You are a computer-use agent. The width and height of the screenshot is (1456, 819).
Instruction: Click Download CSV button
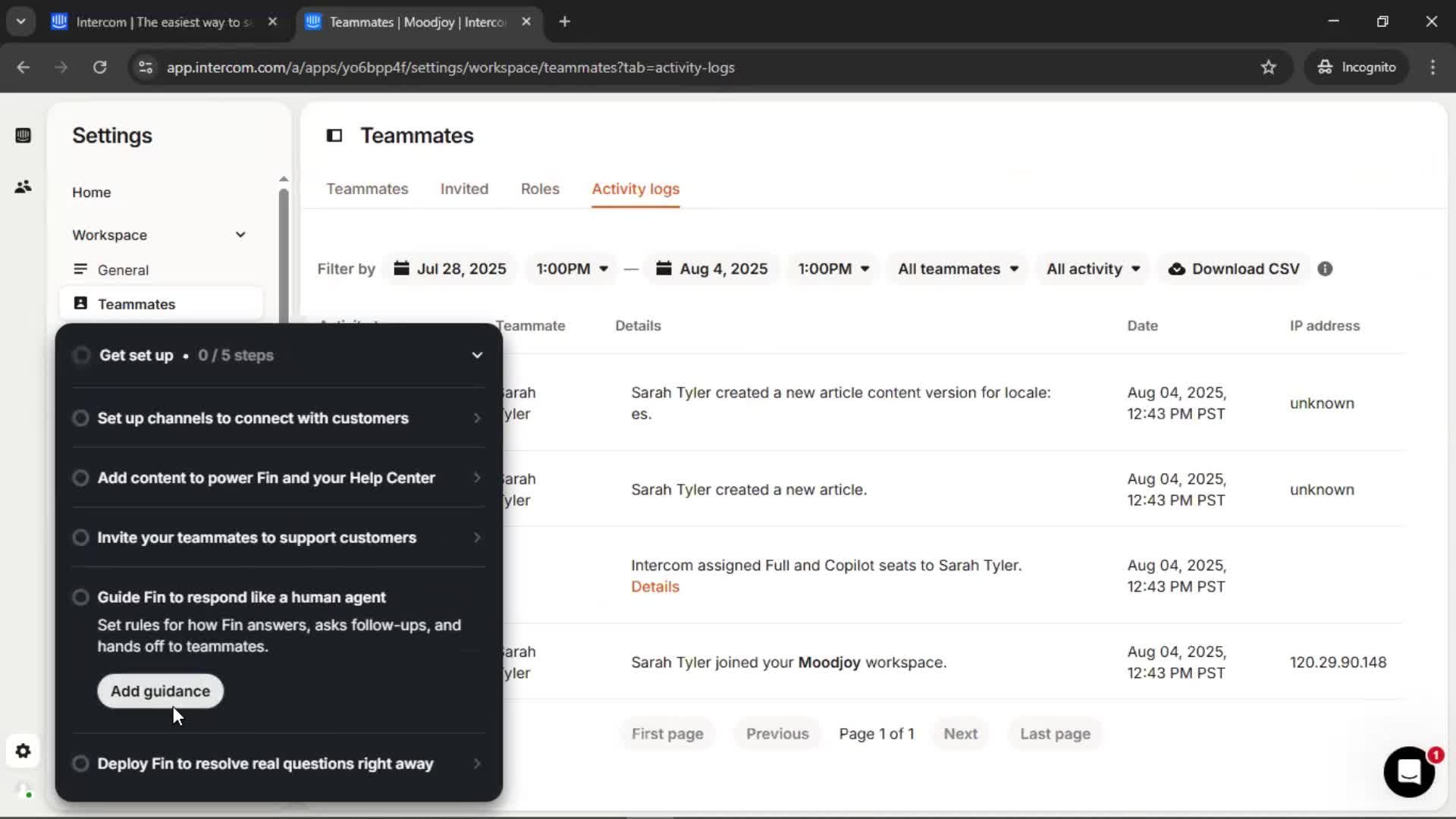point(1234,269)
